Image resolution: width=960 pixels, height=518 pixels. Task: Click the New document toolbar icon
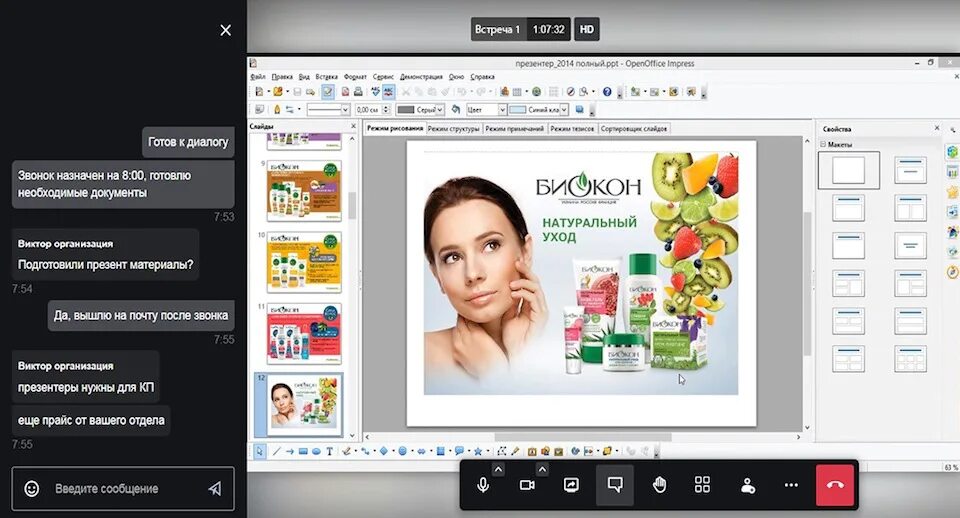point(260,92)
